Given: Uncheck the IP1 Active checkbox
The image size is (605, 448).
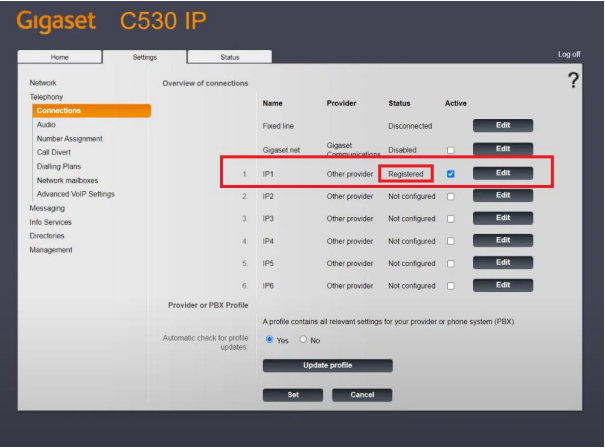Looking at the screenshot, I should click(x=450, y=174).
